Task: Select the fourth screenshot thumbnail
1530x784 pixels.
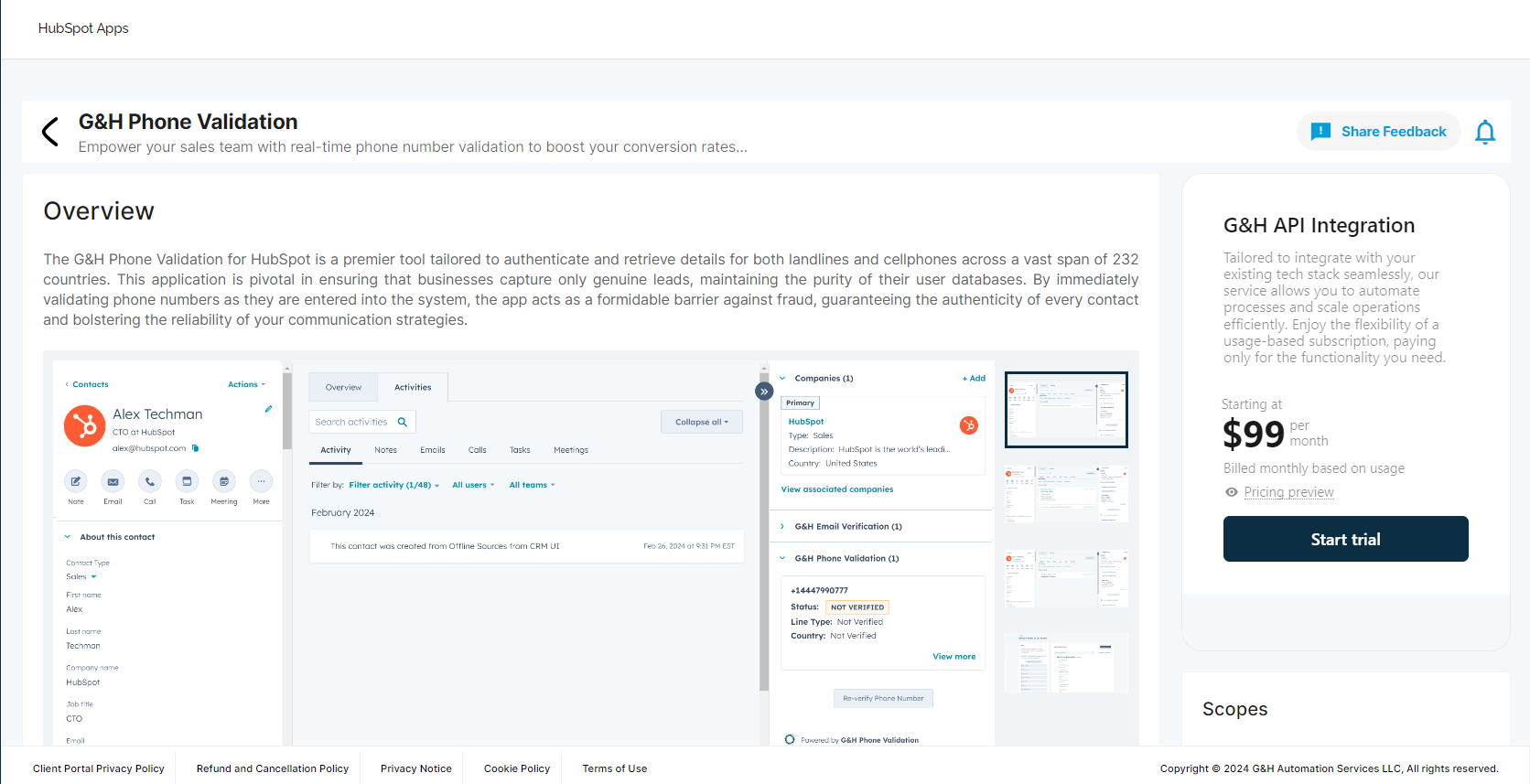Action: click(x=1066, y=663)
